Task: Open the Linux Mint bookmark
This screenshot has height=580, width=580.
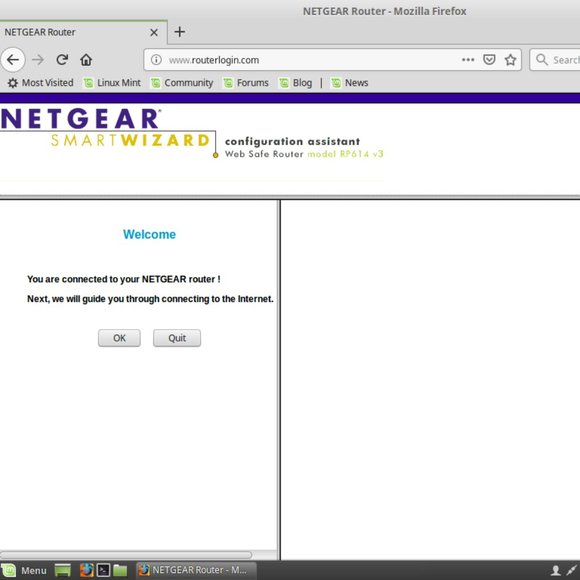Action: pyautogui.click(x=112, y=83)
